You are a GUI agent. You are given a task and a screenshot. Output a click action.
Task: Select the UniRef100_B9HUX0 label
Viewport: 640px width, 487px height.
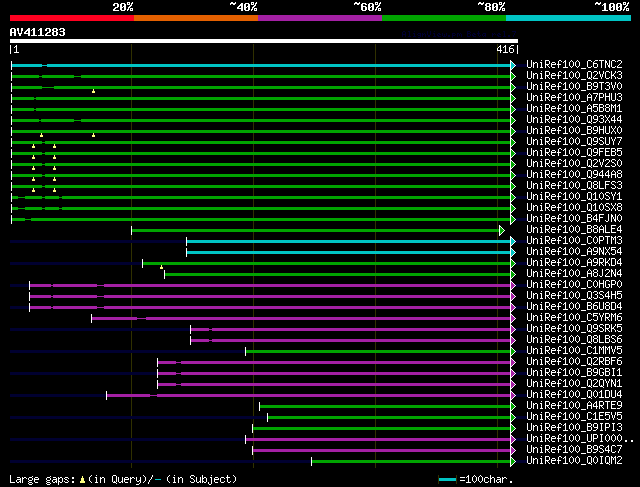574,131
